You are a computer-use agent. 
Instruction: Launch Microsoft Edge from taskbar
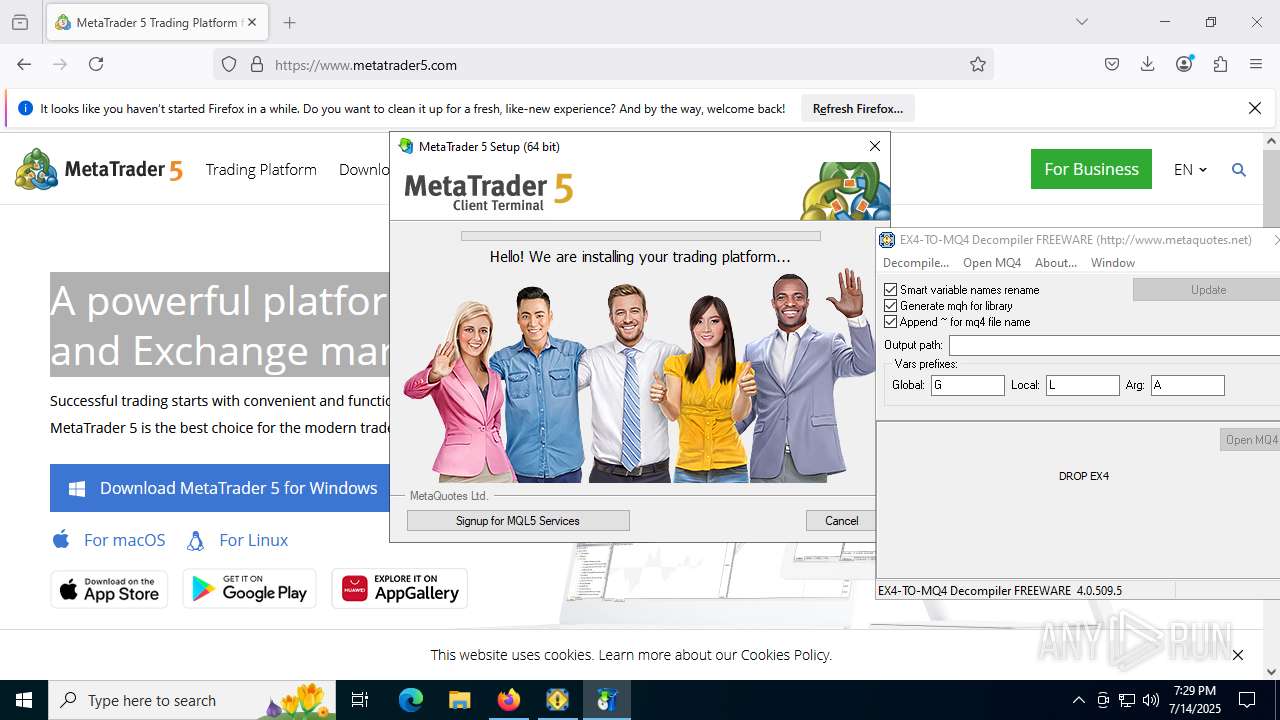point(411,700)
